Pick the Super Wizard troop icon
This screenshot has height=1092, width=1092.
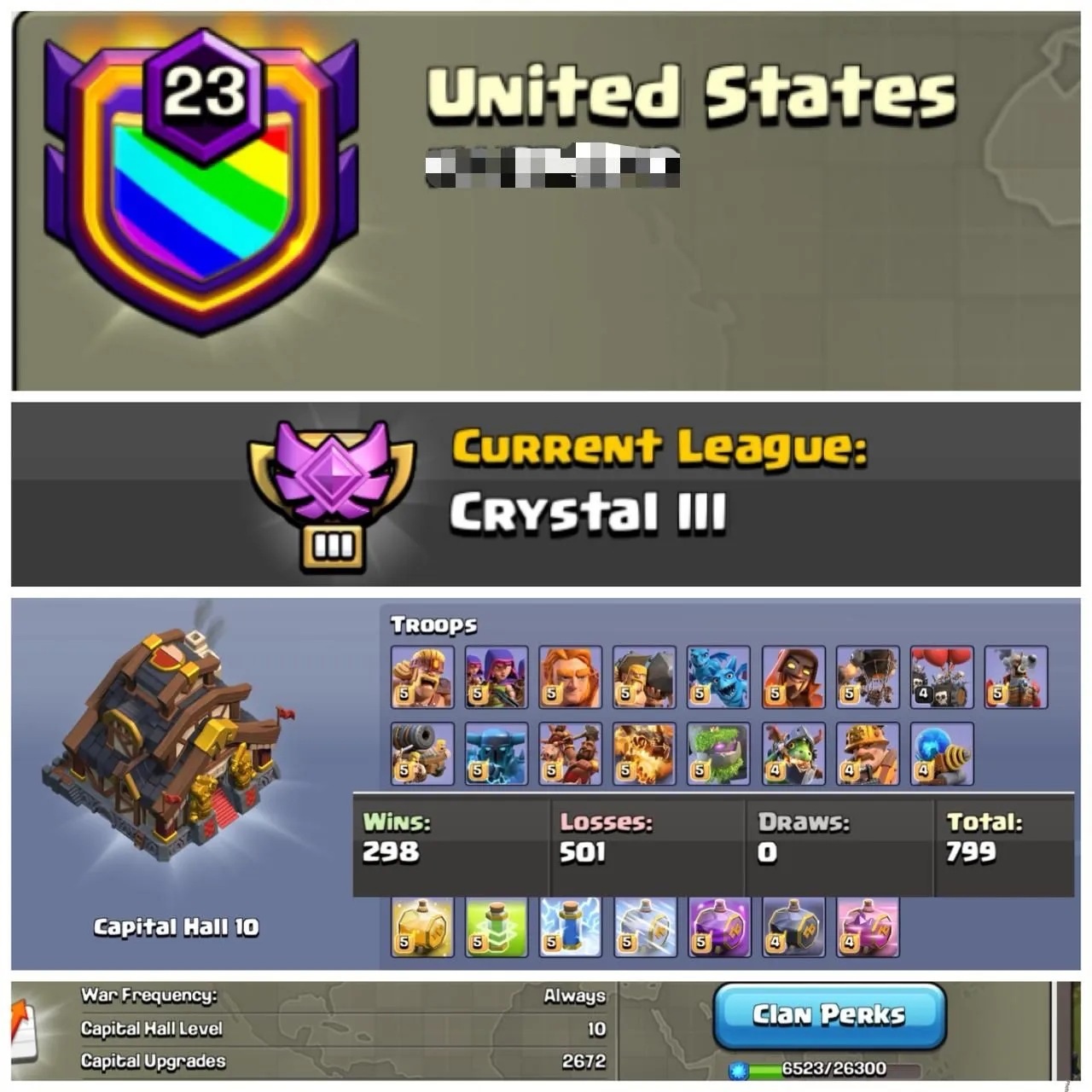[x=793, y=677]
